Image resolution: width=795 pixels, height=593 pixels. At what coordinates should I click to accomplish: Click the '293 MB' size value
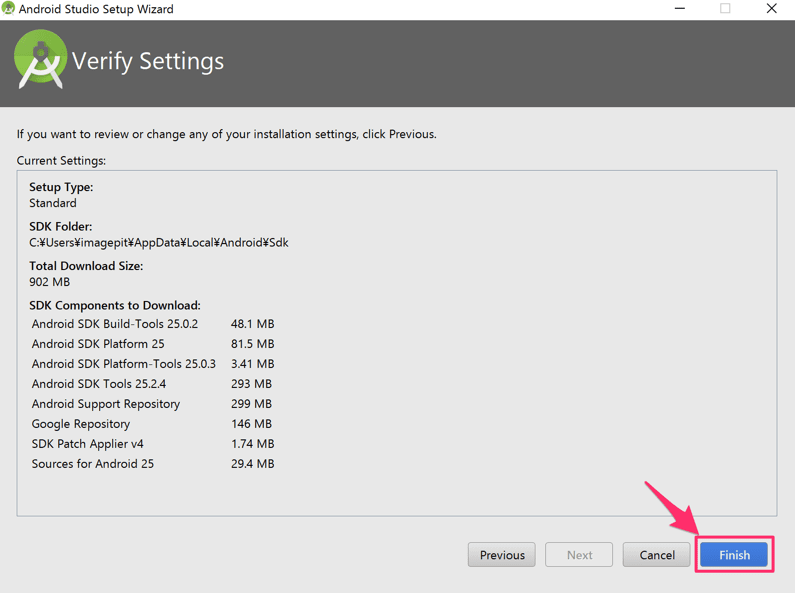tap(251, 384)
